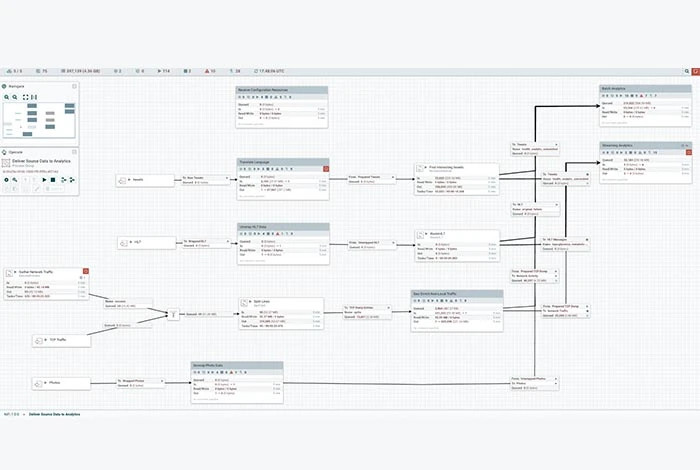Click Deliver Source Data to Analytics breadcrumb
The width and height of the screenshot is (700, 470).
point(54,415)
